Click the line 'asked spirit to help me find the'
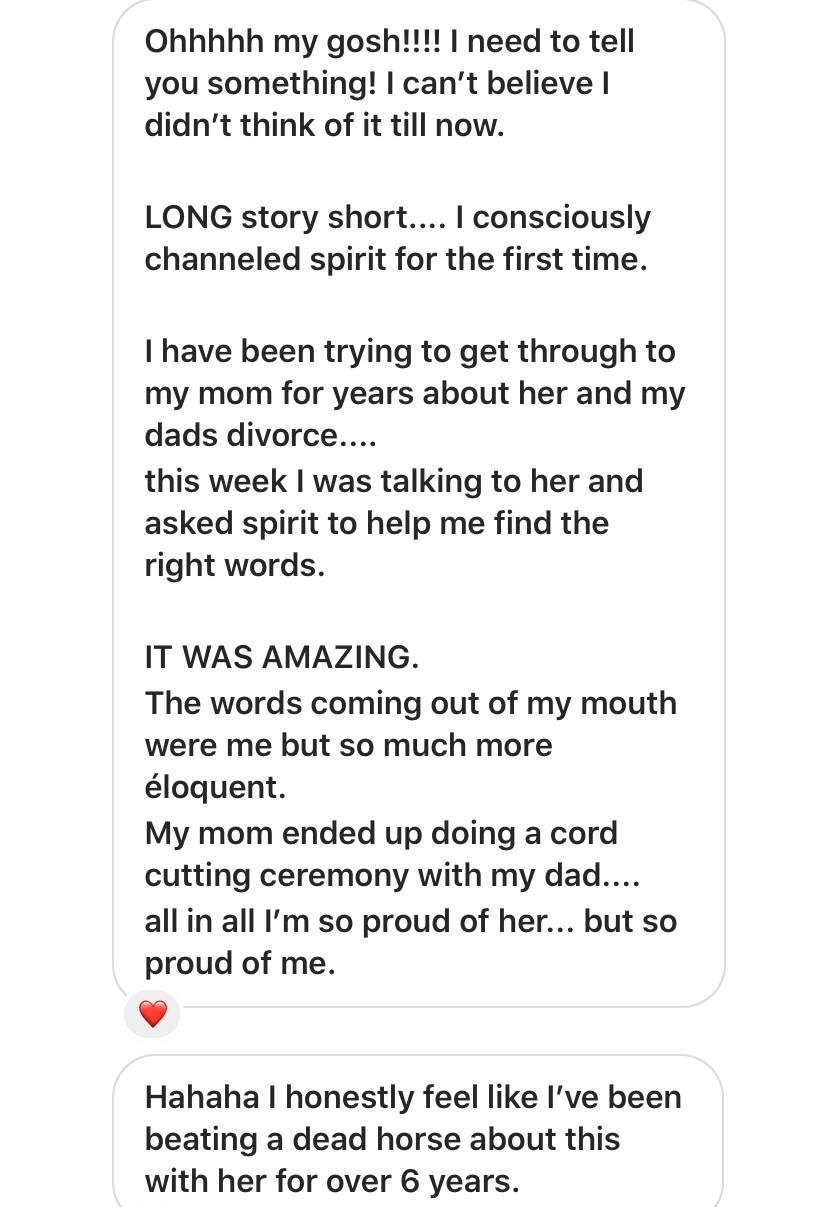Screen dimensions: 828x1223 coord(377,524)
